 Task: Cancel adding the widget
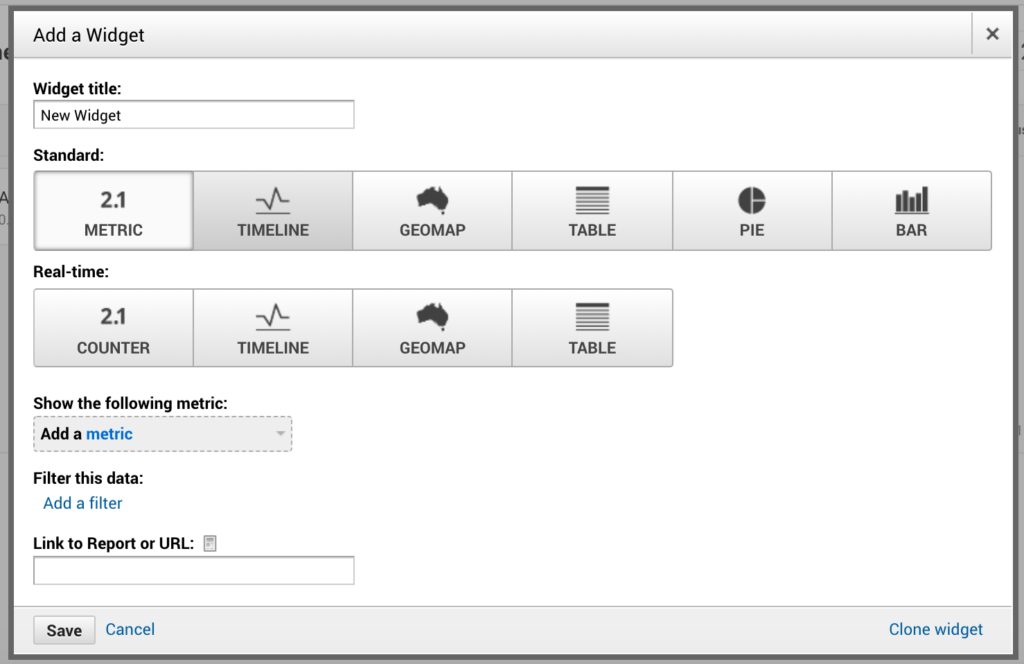[130, 629]
